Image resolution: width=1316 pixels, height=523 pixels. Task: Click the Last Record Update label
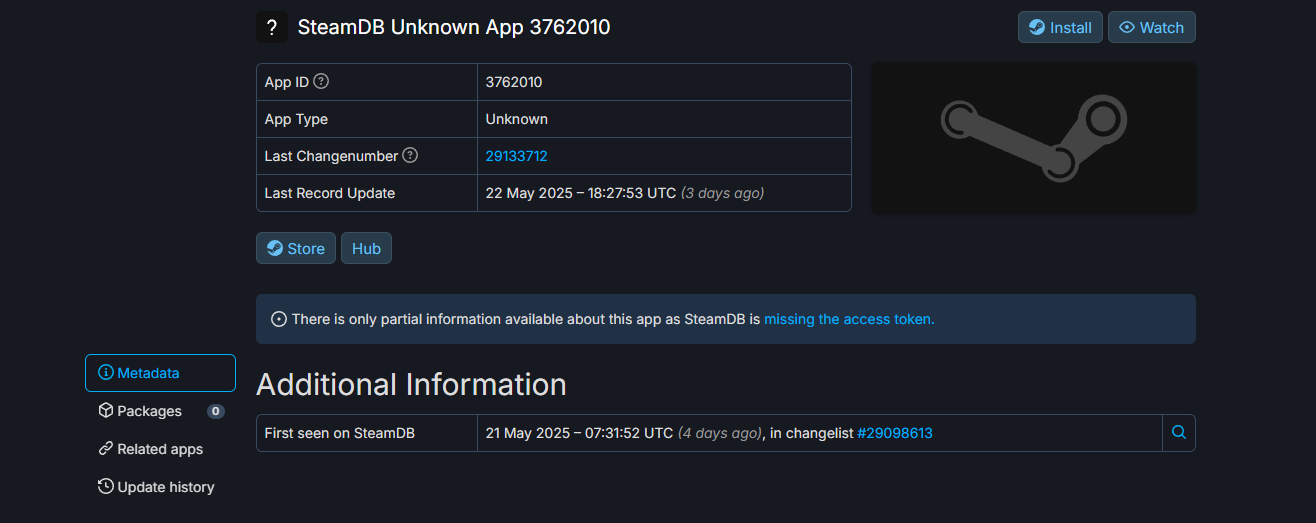(x=330, y=193)
